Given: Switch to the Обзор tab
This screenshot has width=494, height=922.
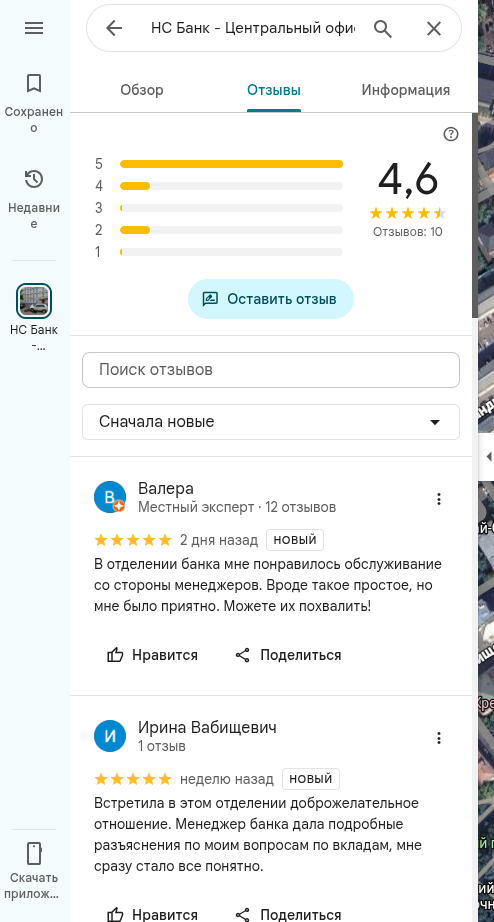Looking at the screenshot, I should (142, 90).
